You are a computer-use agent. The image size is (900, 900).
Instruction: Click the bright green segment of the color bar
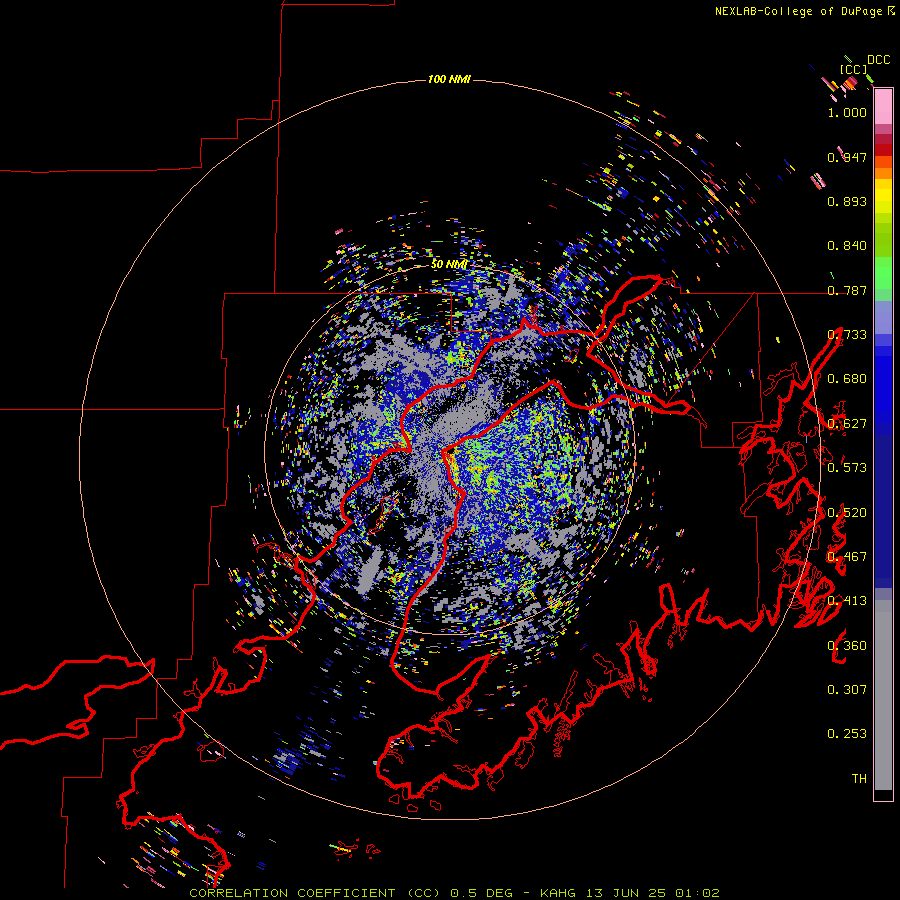pyautogui.click(x=883, y=273)
